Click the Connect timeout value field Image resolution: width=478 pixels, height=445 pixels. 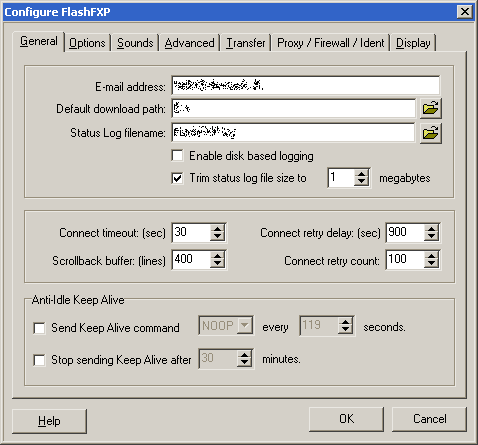[x=191, y=232]
